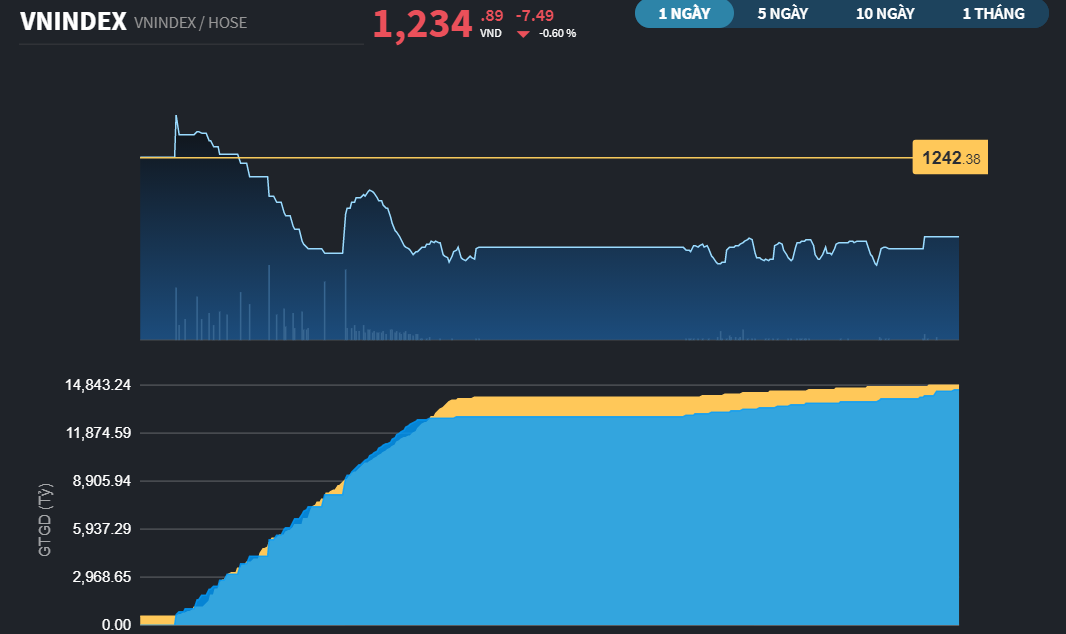Click the GTGD (Tỷ) axis title

[45, 520]
